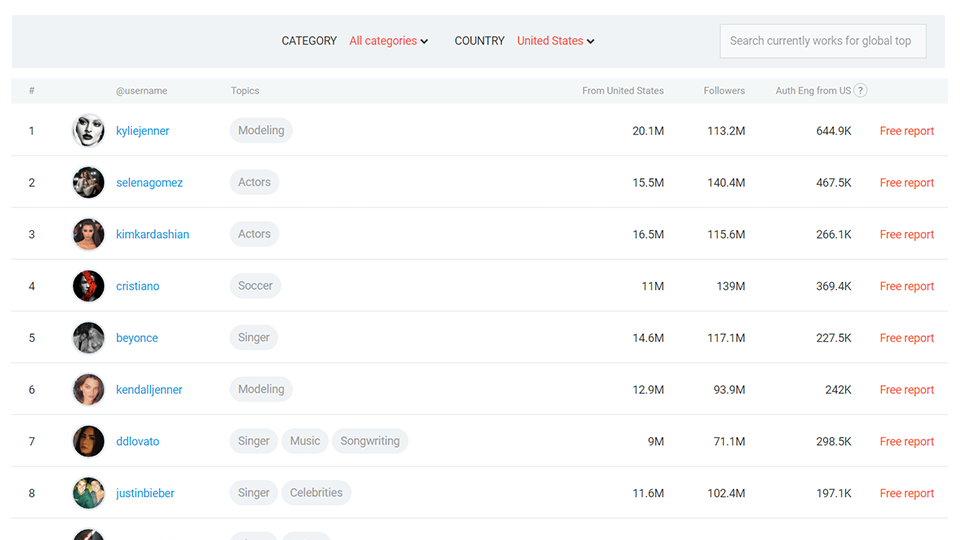Open the United States country dropdown
This screenshot has height=540, width=960.
555,41
